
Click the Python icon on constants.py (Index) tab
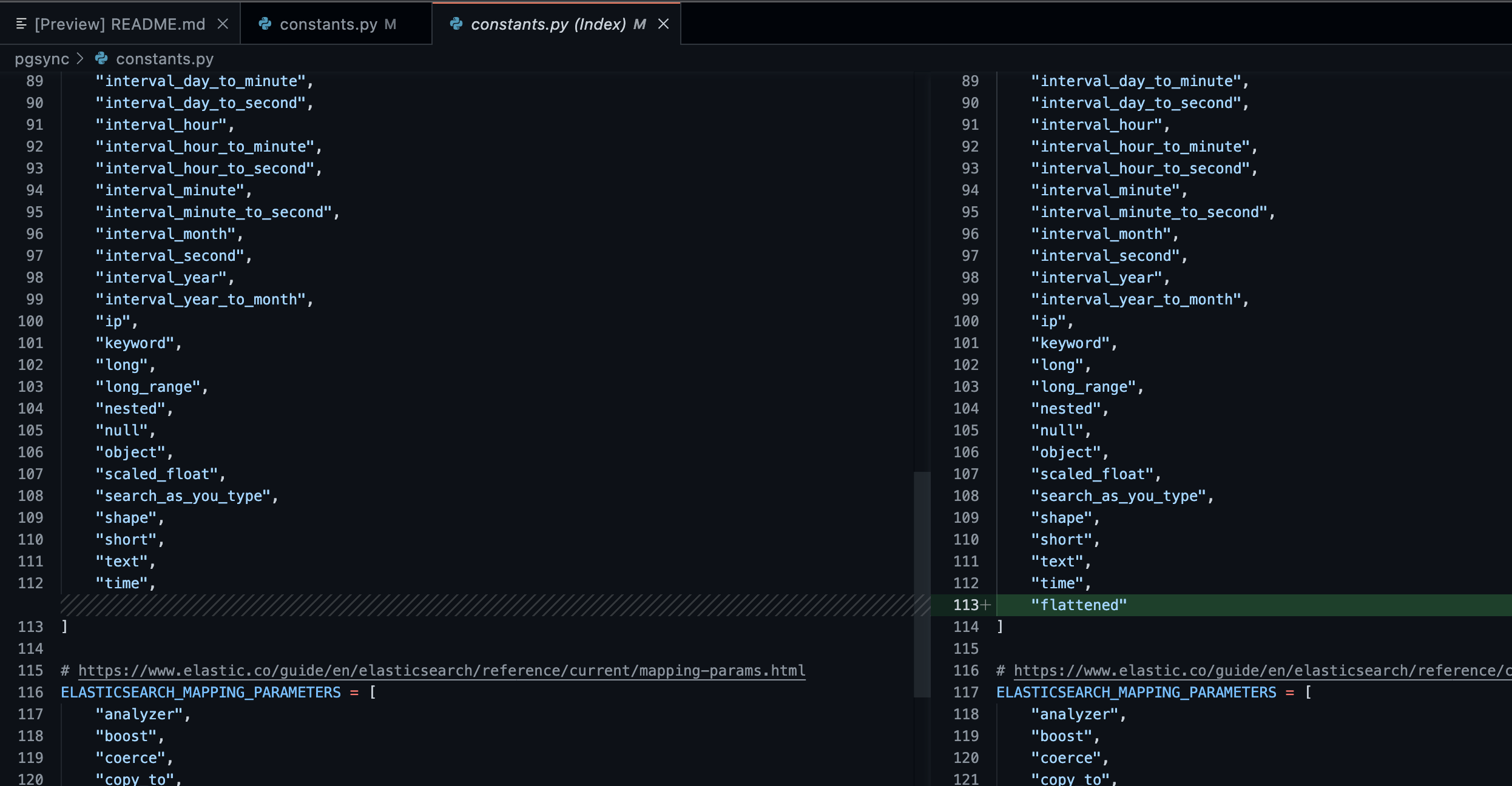click(x=456, y=24)
